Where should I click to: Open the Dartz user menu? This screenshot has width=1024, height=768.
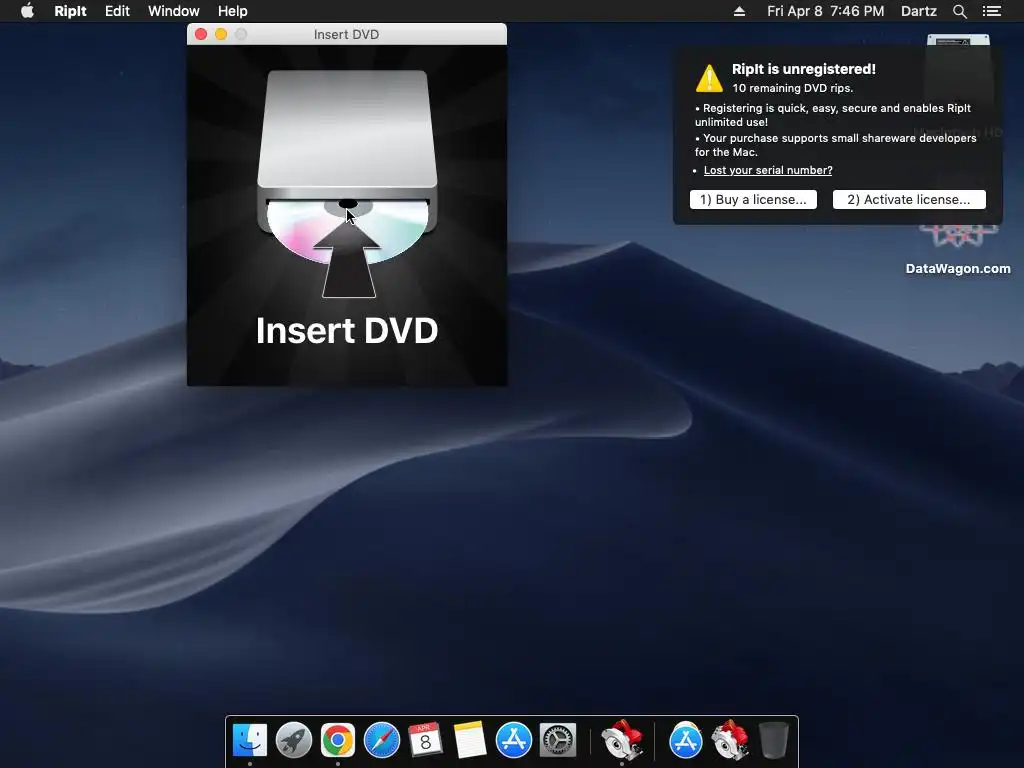[x=919, y=11]
